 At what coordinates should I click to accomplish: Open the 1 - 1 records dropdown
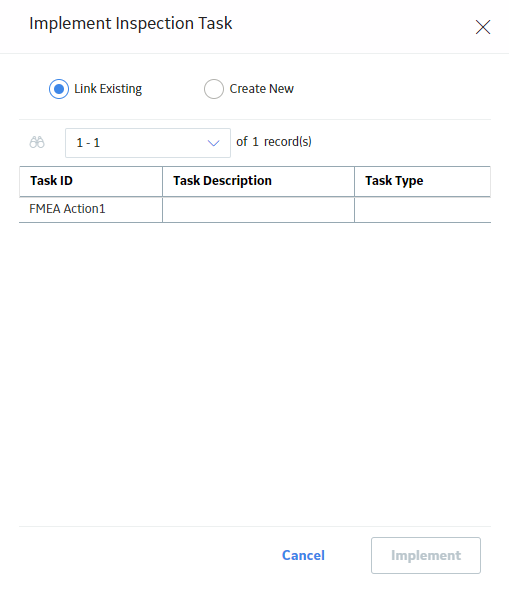(148, 143)
